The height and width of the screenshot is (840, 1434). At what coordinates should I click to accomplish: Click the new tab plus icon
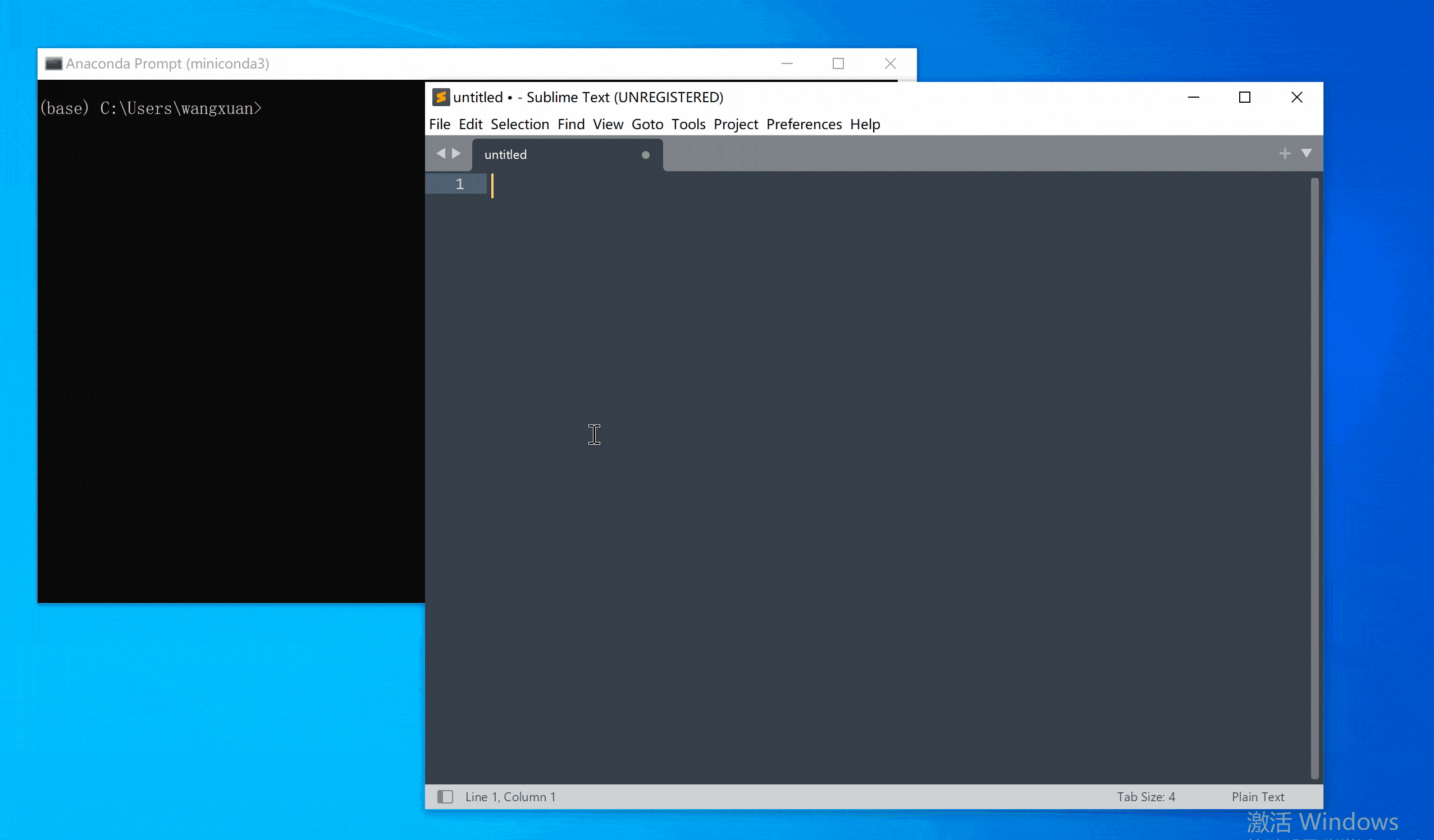click(x=1284, y=154)
